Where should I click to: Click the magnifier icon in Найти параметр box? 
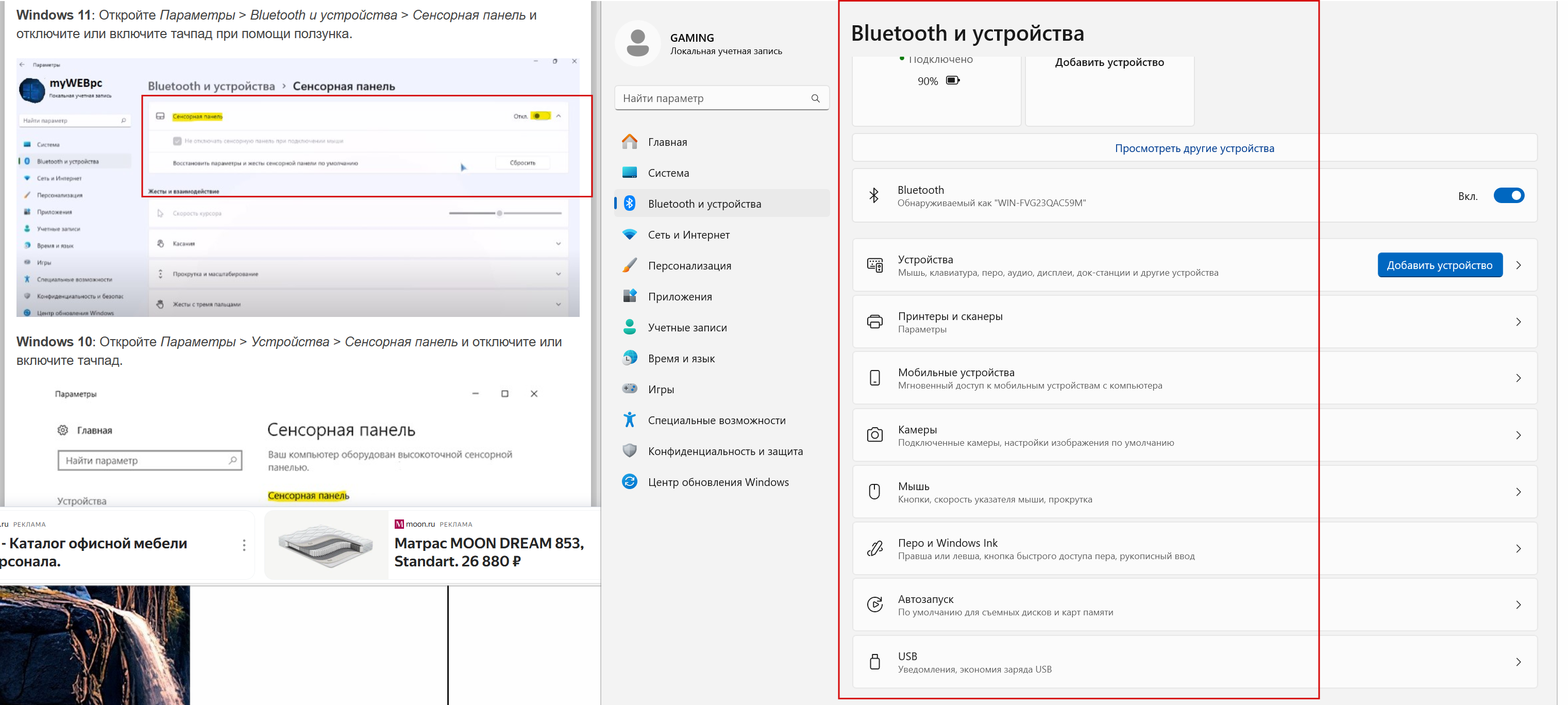(815, 98)
